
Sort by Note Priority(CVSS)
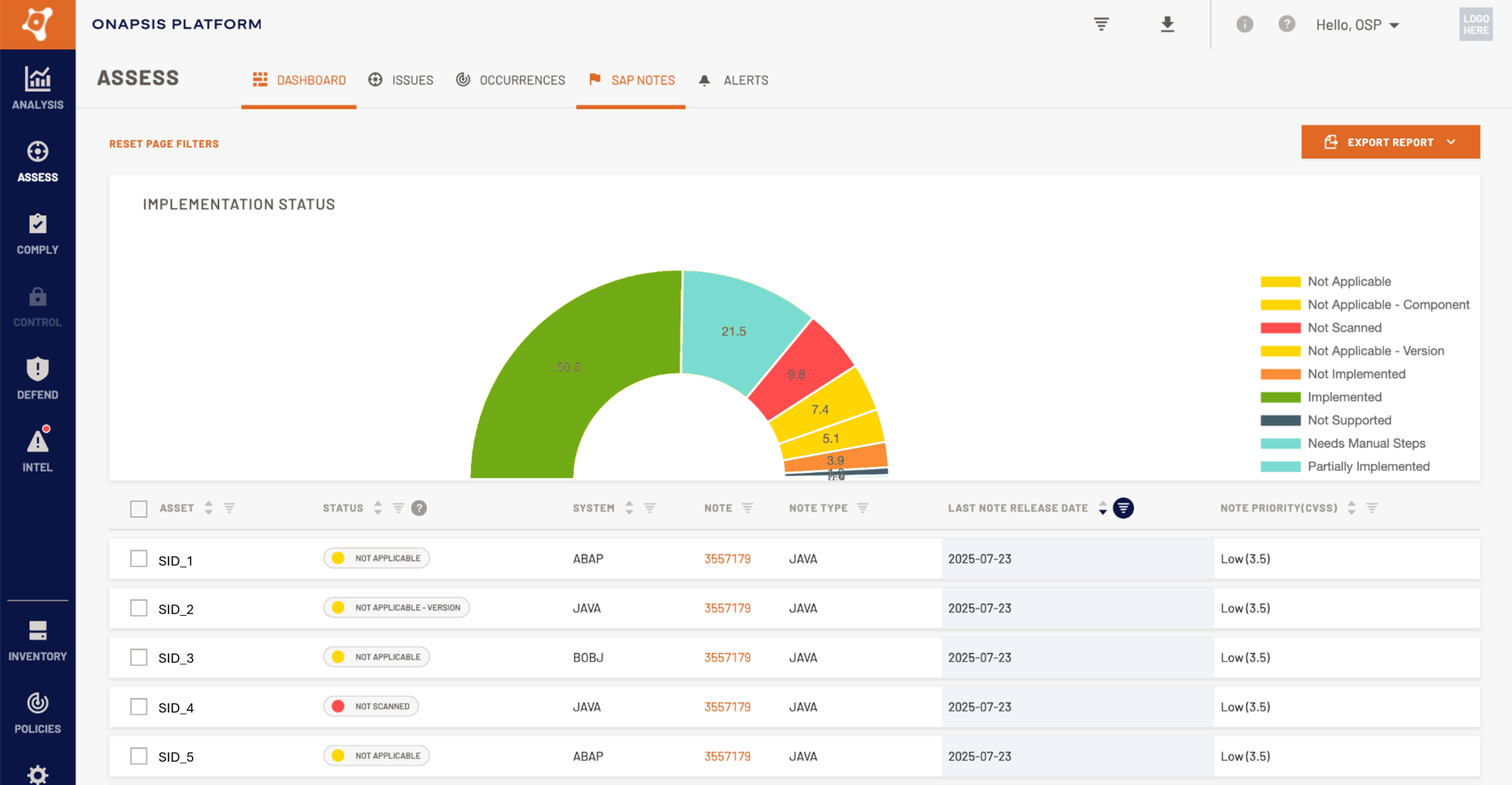coord(1352,508)
